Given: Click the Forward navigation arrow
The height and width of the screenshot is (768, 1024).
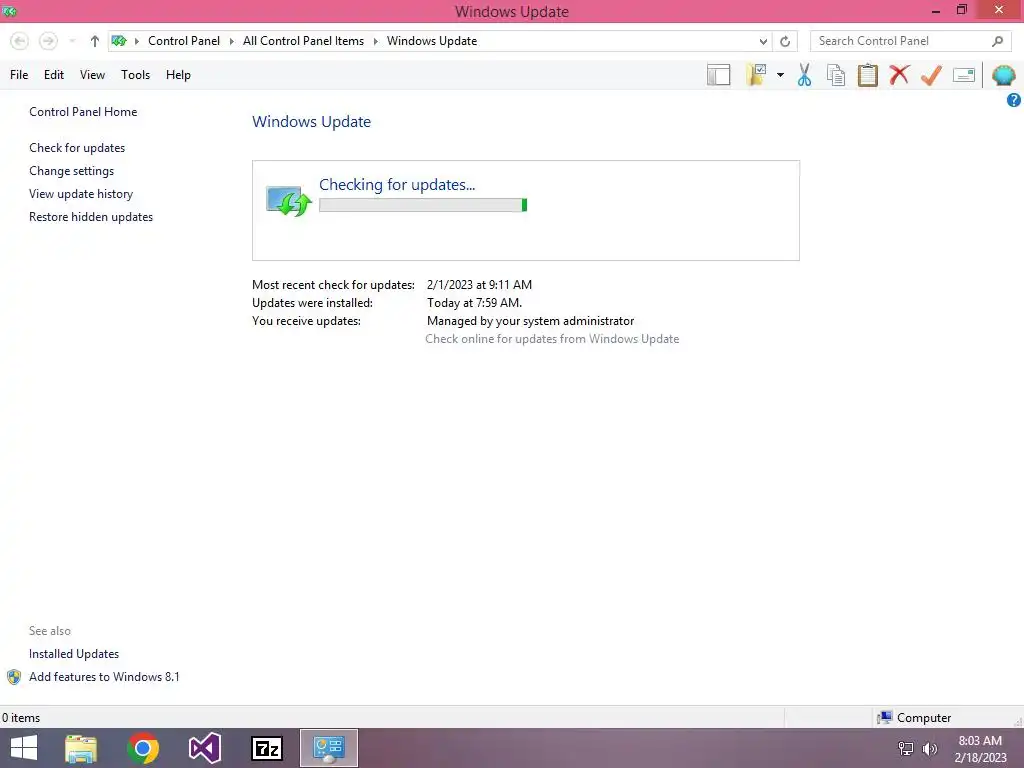Looking at the screenshot, I should pos(48,41).
